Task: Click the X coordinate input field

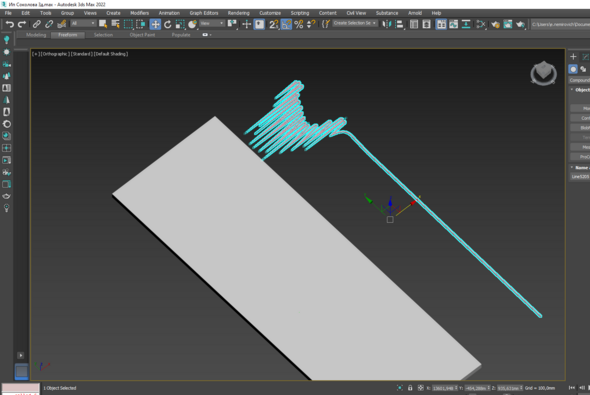Action: [444, 388]
